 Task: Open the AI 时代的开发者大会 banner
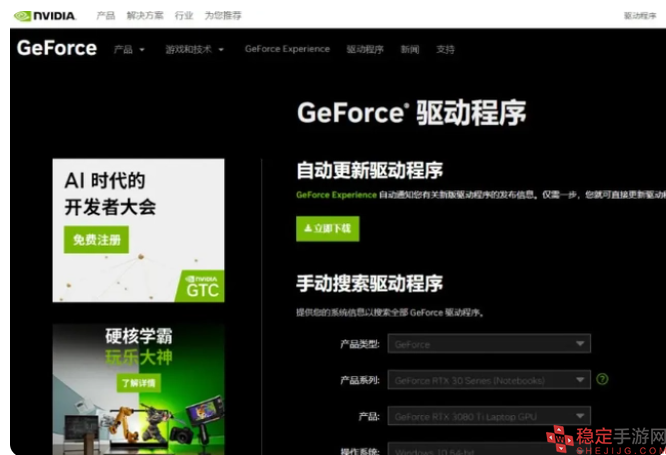click(x=138, y=230)
